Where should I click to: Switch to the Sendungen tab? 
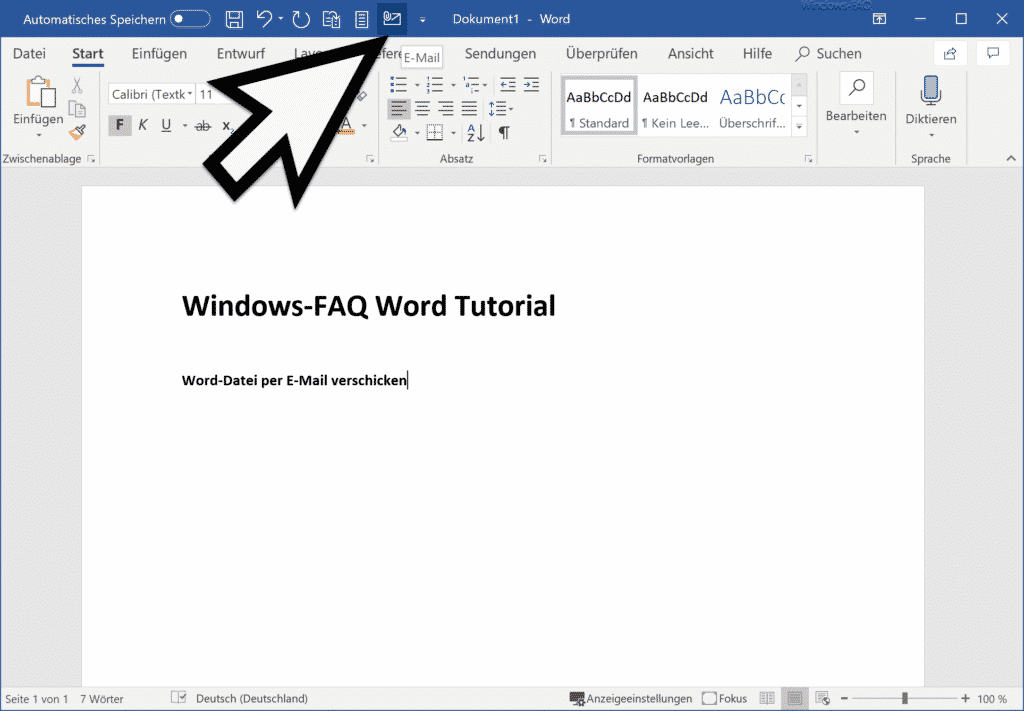[500, 54]
